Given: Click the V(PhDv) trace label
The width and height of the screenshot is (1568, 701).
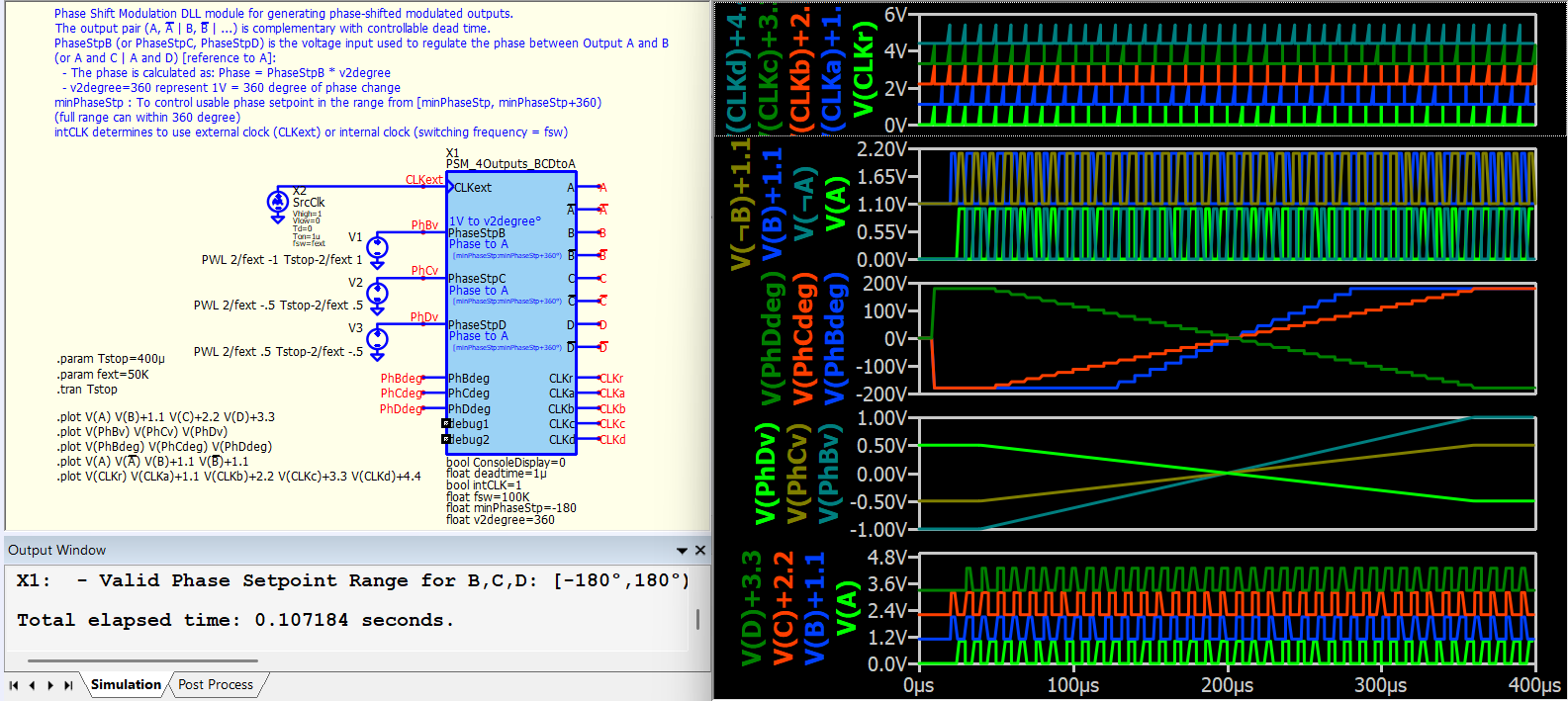Looking at the screenshot, I should [765, 474].
